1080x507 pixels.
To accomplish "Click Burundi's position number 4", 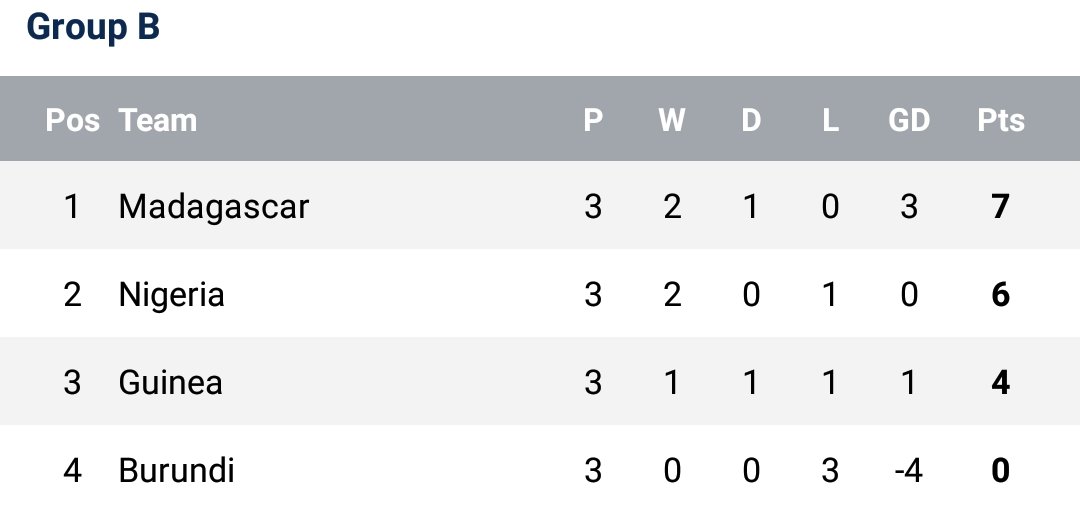I will (x=72, y=470).
